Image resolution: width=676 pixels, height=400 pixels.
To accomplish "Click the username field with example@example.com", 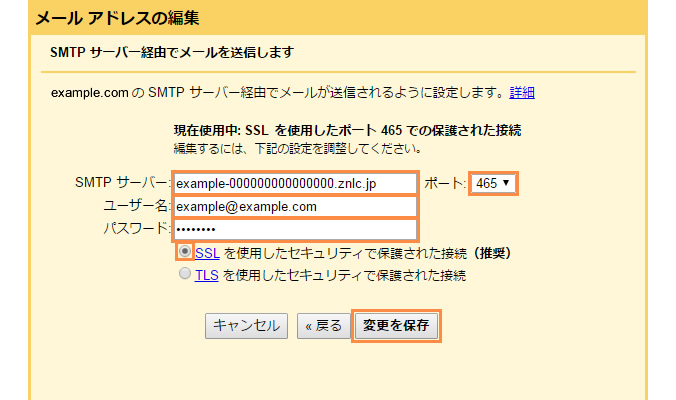I will (x=295, y=206).
